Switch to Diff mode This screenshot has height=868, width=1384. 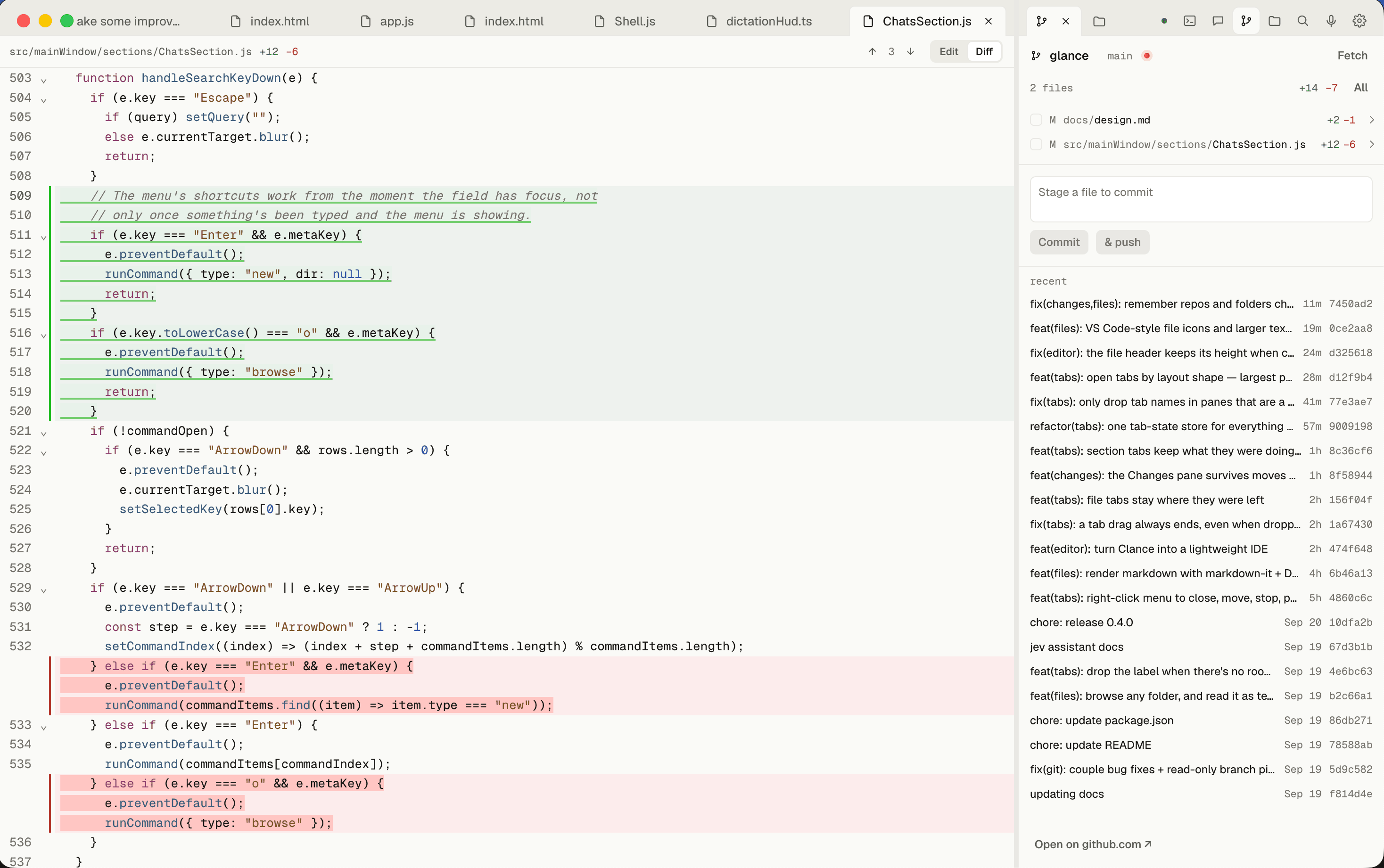[984, 52]
